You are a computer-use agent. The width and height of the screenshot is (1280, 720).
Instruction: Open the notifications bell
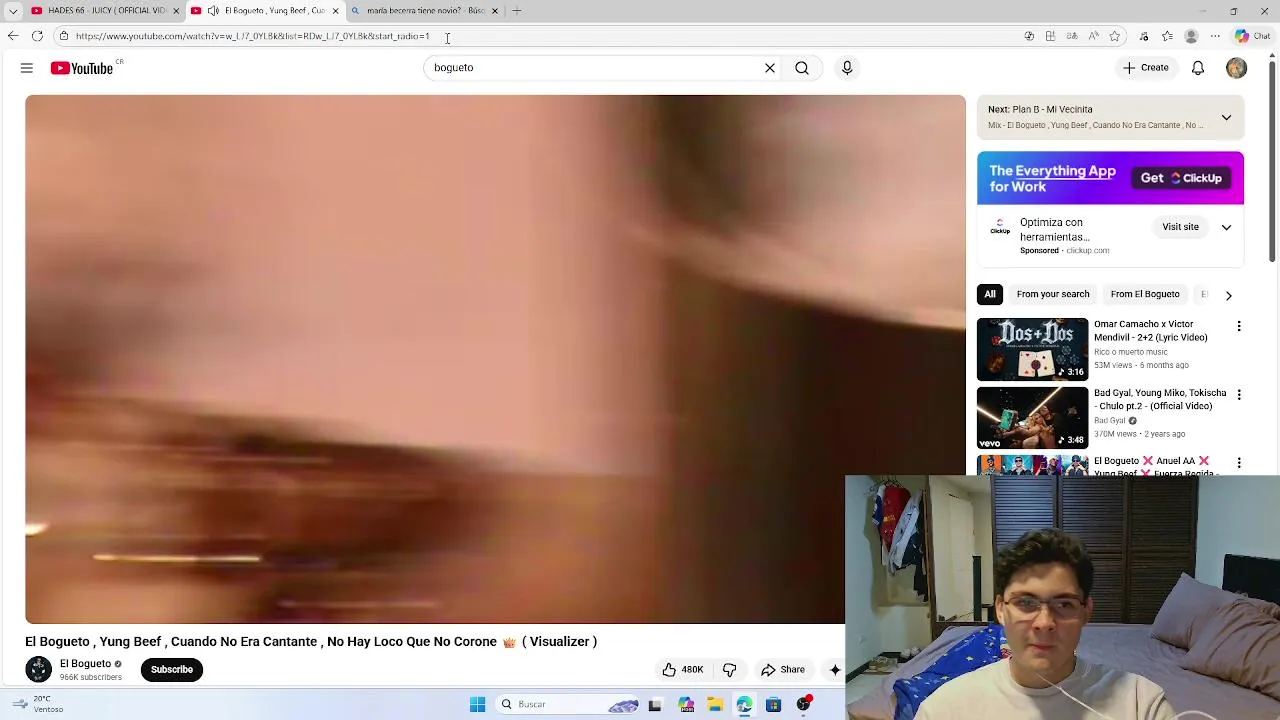coord(1198,68)
